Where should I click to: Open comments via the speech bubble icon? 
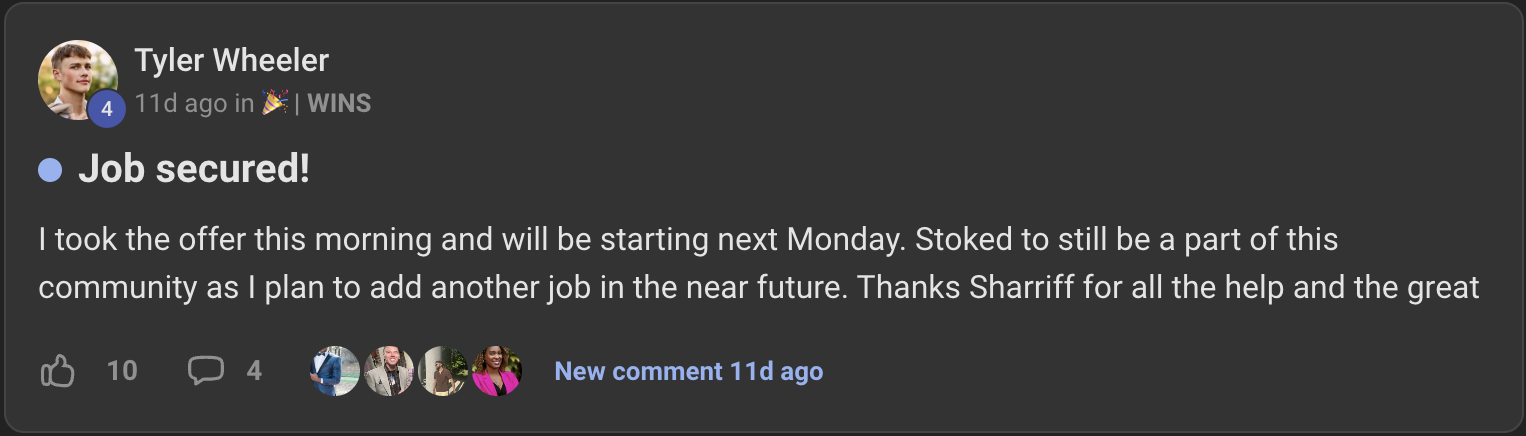click(205, 371)
